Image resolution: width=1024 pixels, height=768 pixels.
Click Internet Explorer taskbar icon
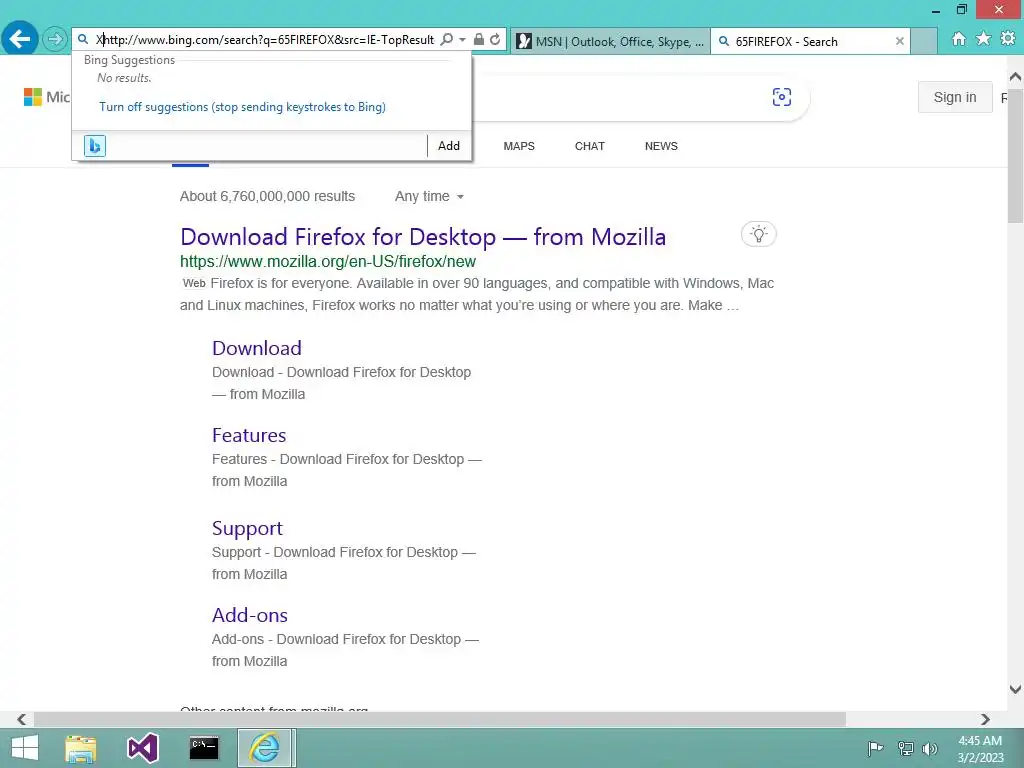(264, 748)
